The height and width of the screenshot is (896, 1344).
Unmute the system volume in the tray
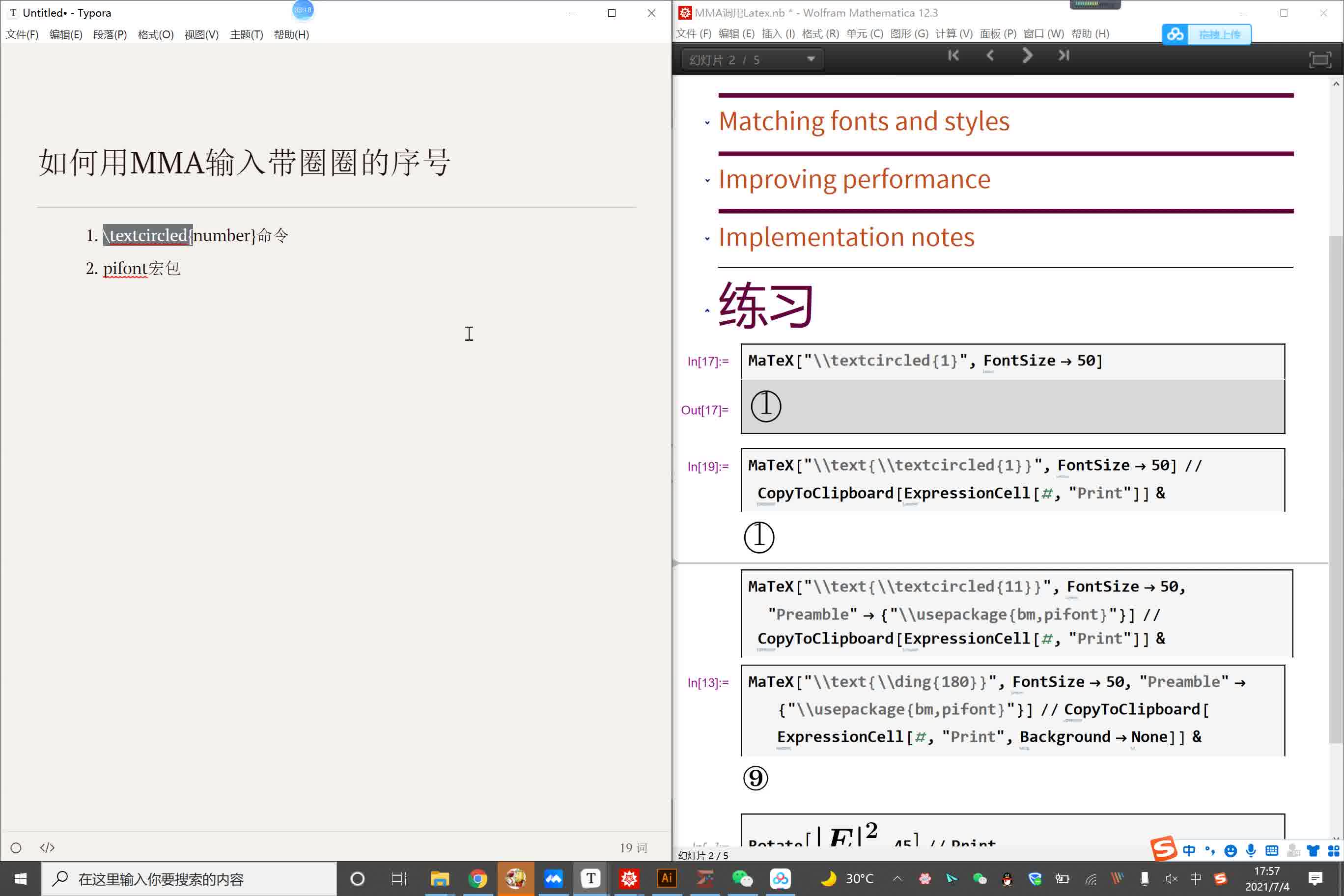click(1171, 878)
